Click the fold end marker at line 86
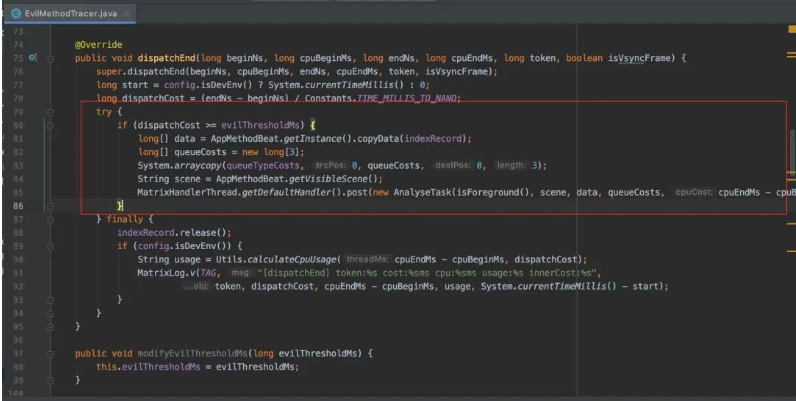This screenshot has height=401, width=796. click(50, 206)
